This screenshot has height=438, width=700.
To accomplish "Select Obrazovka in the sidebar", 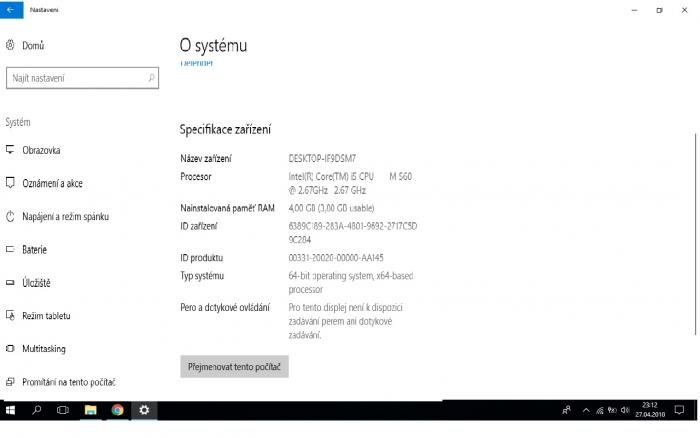I will click(x=33, y=150).
